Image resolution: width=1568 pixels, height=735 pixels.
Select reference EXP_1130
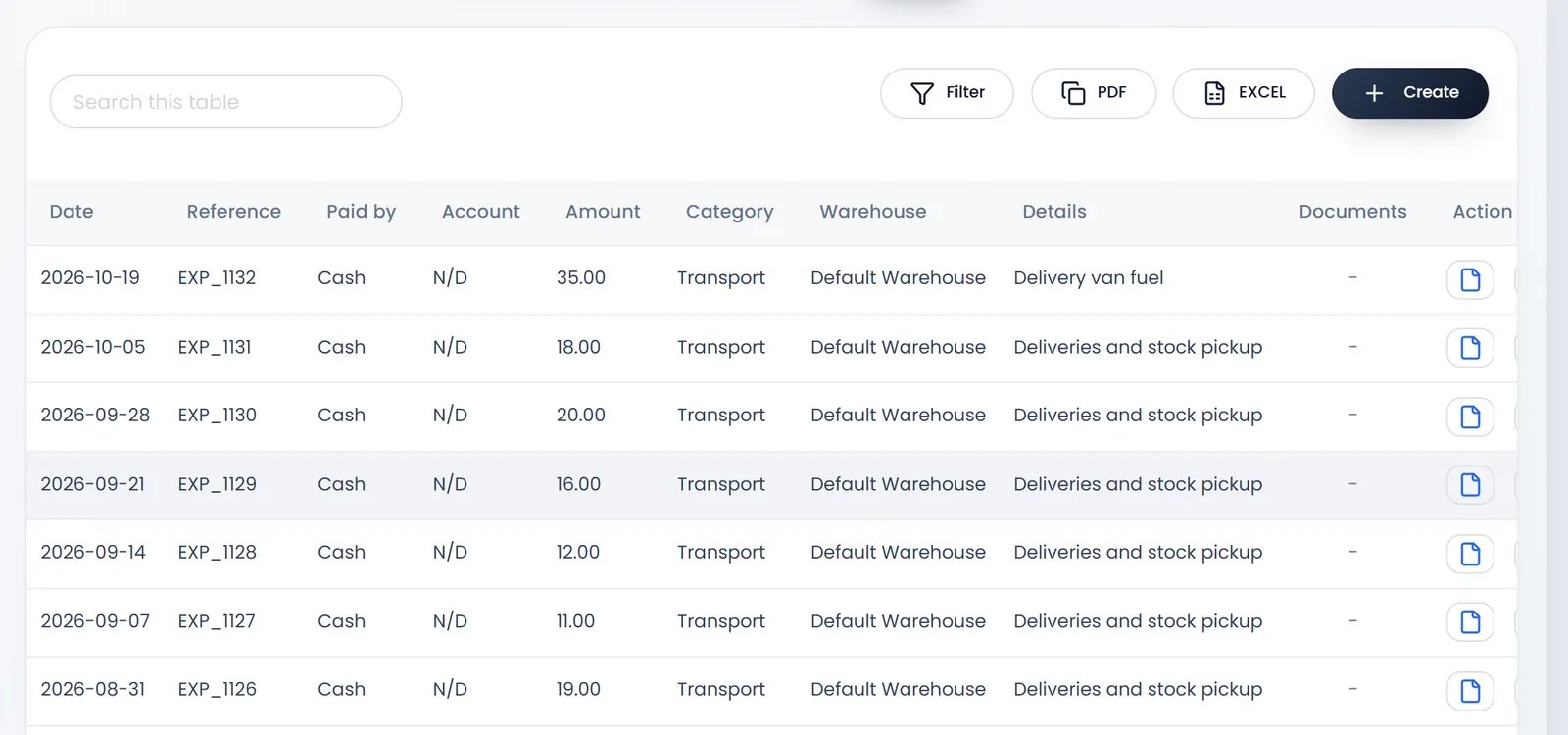tap(217, 416)
